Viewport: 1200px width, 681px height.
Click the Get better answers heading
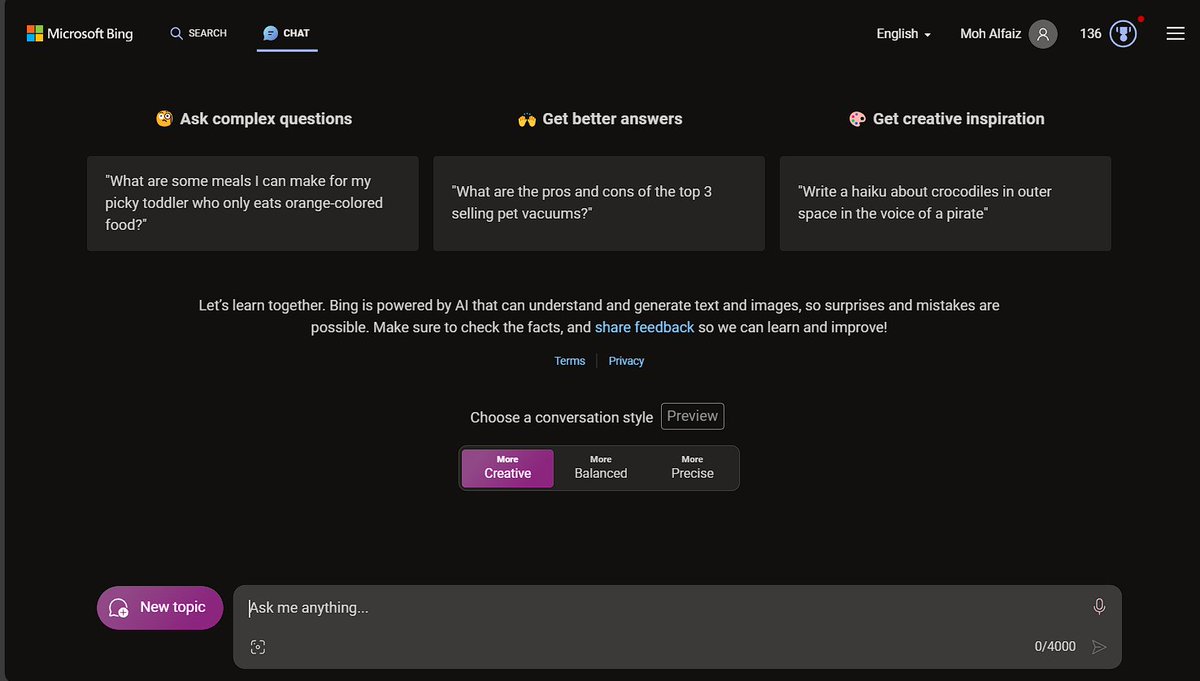[600, 119]
